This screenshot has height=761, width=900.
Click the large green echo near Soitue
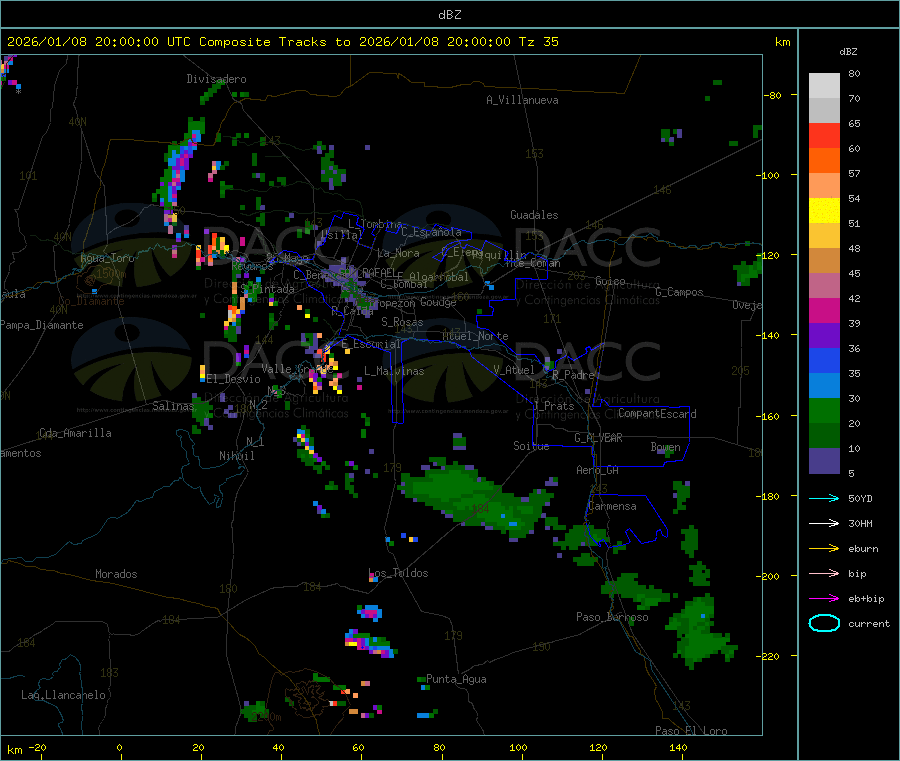point(476,496)
